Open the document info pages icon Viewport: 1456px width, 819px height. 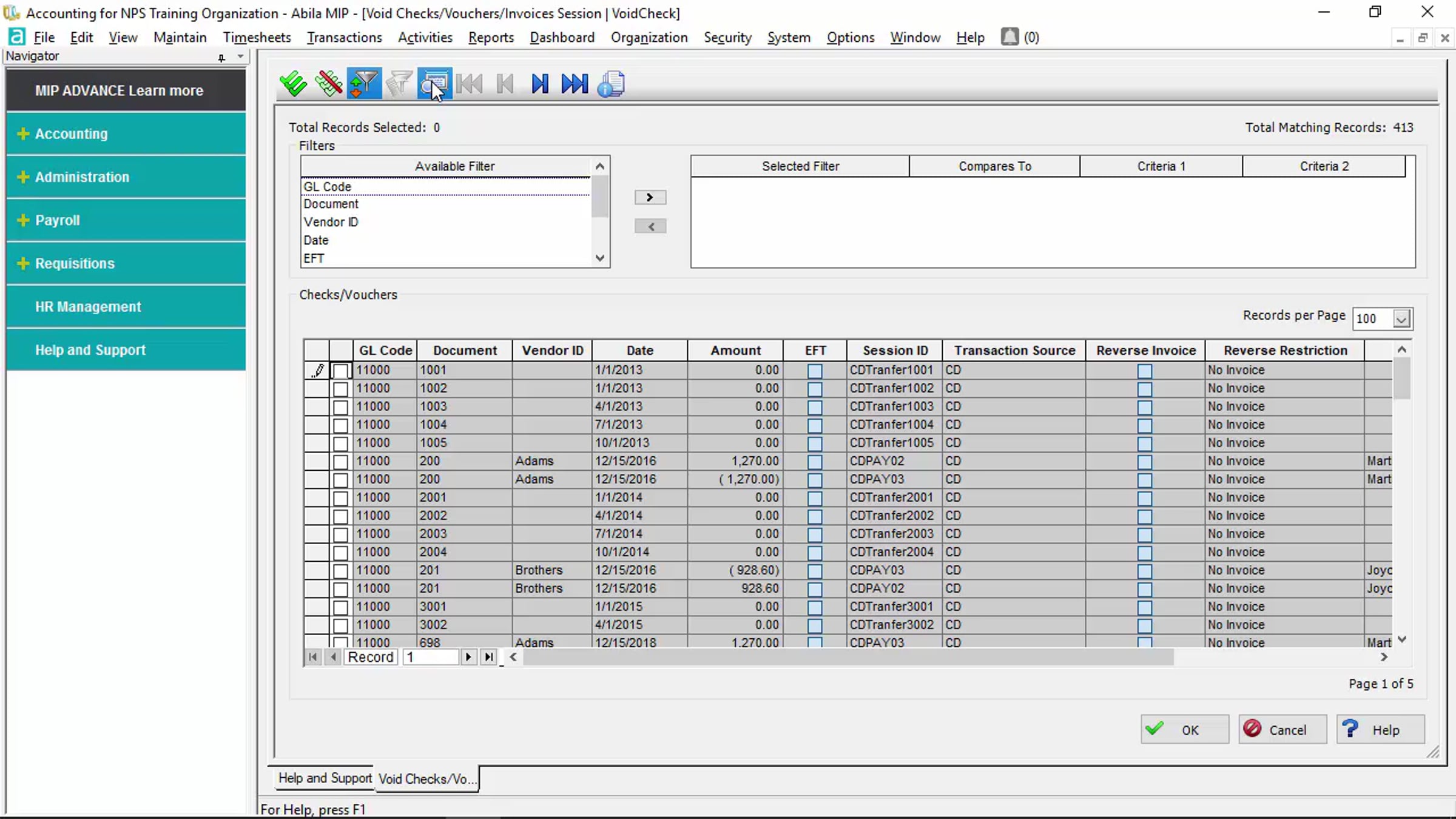[x=611, y=83]
